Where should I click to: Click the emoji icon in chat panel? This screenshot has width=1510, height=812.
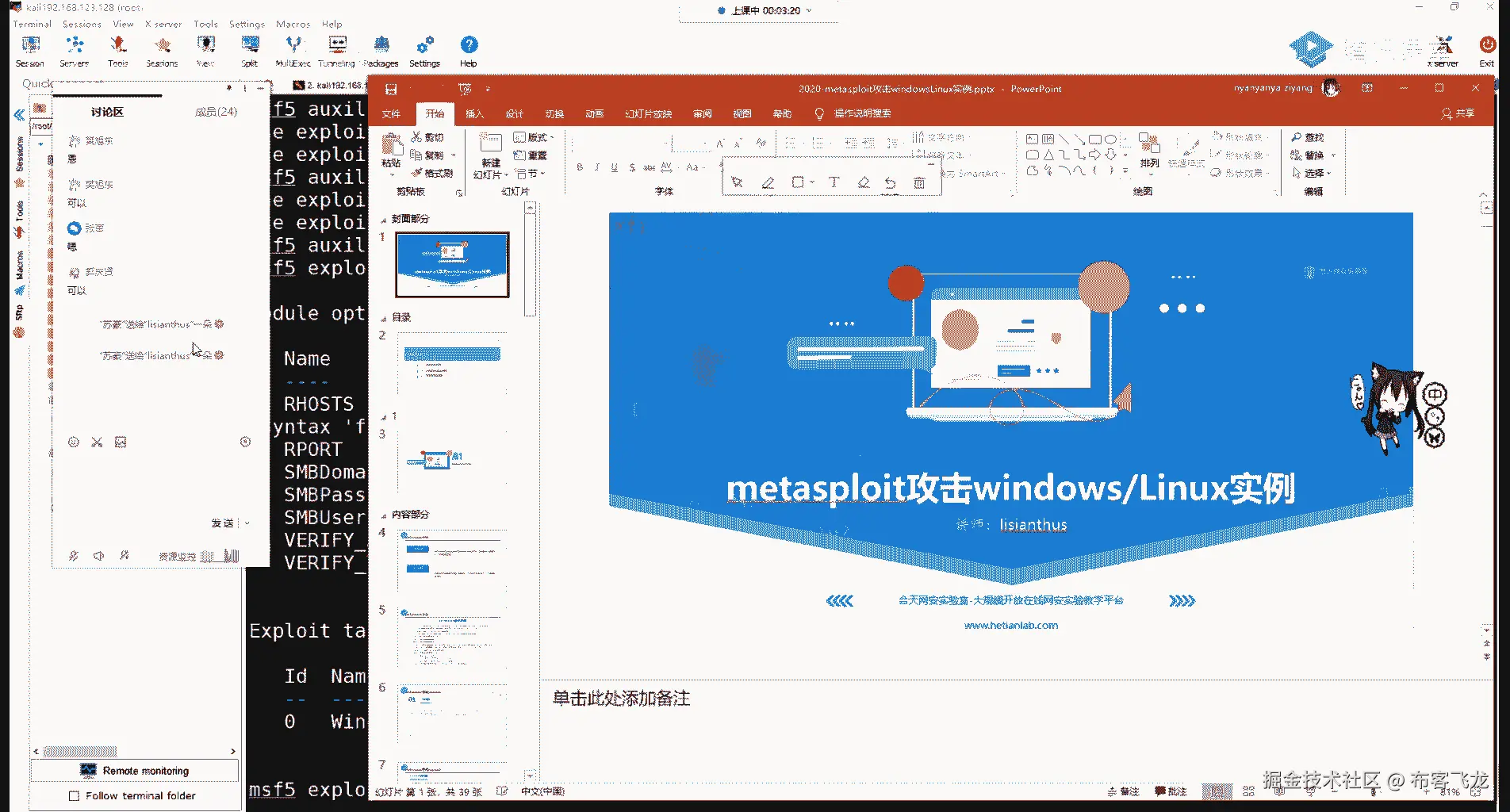(74, 442)
